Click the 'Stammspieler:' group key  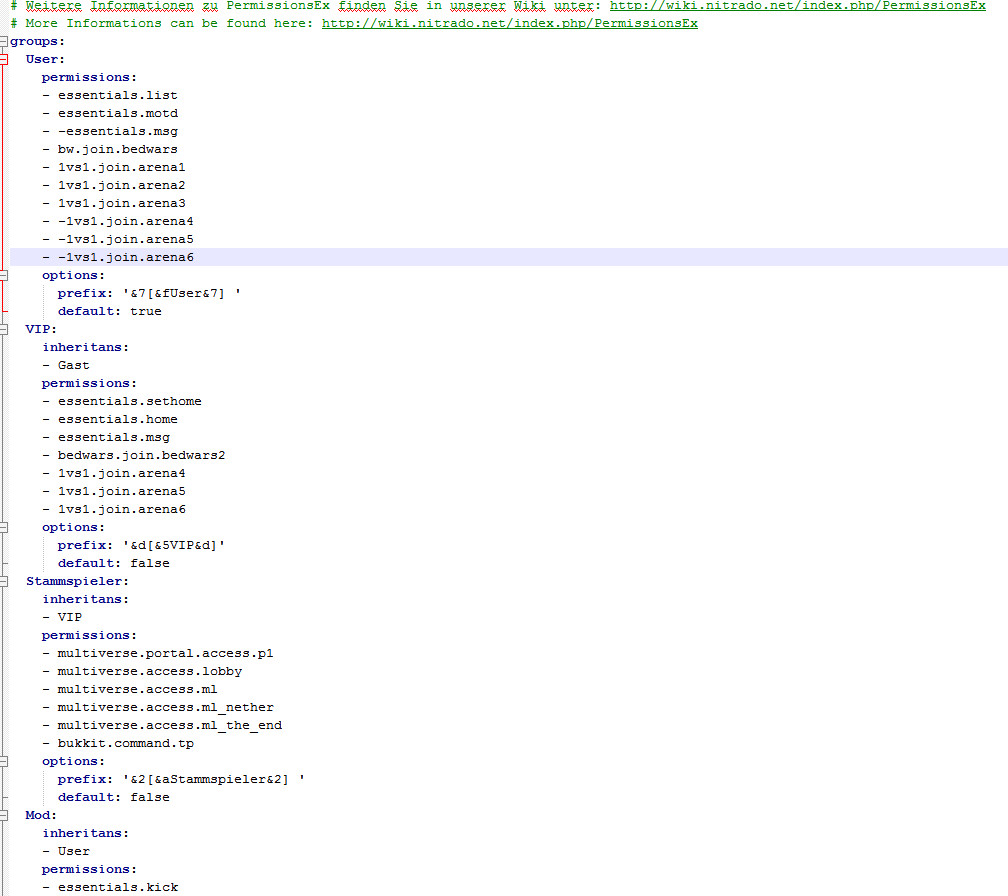click(x=77, y=581)
